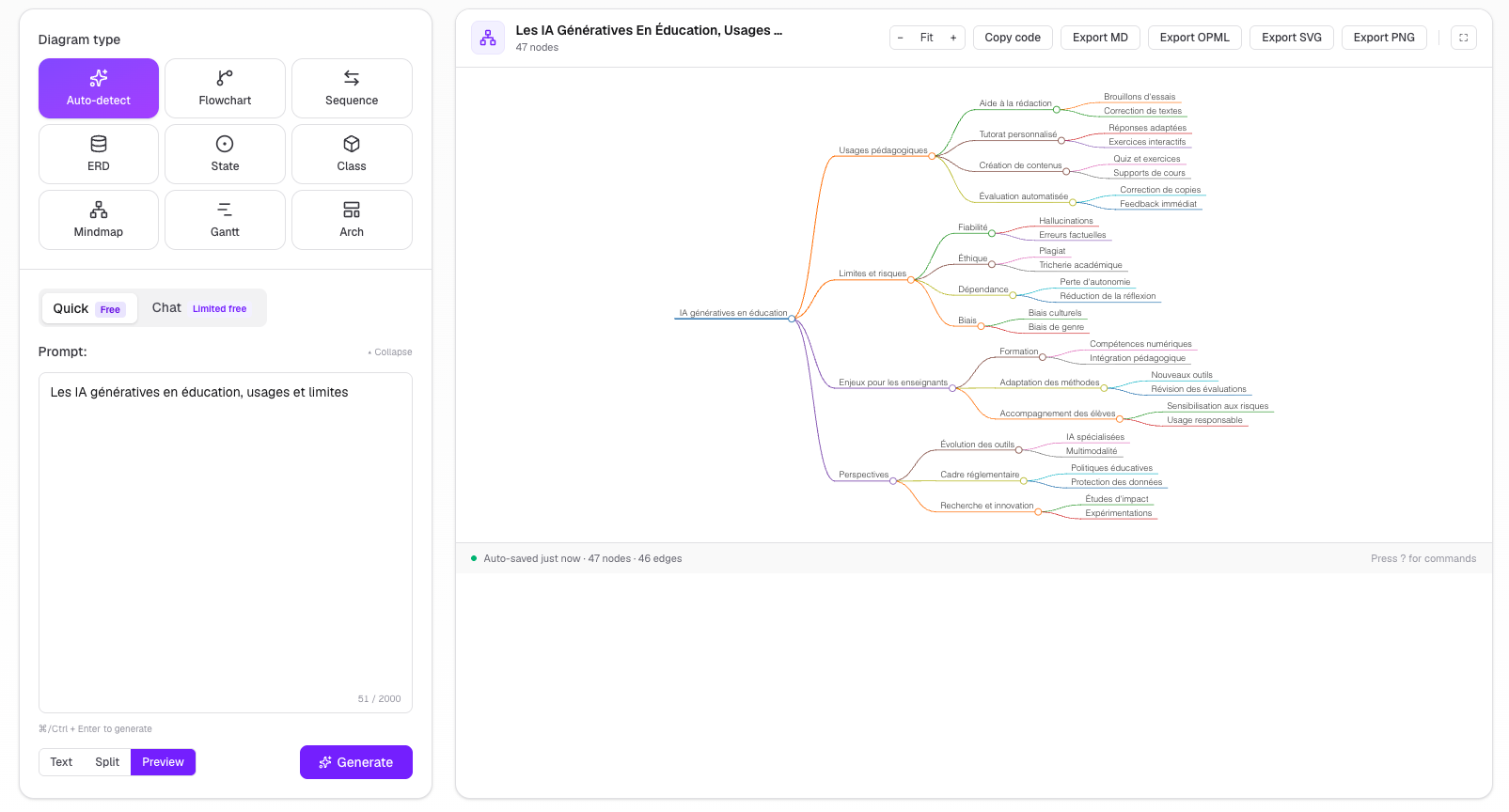The image size is (1509, 812).
Task: Choose the Class diagram type
Action: coord(352,154)
